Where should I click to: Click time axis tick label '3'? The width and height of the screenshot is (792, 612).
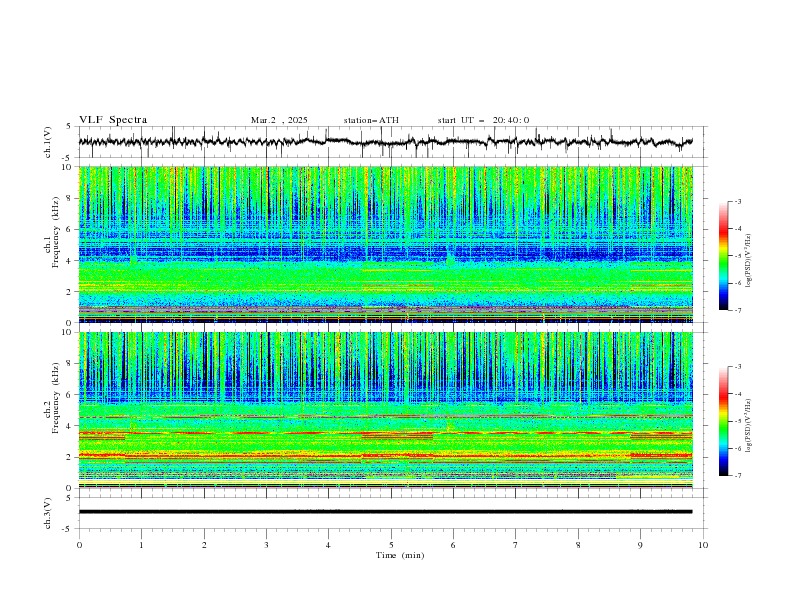(x=266, y=545)
